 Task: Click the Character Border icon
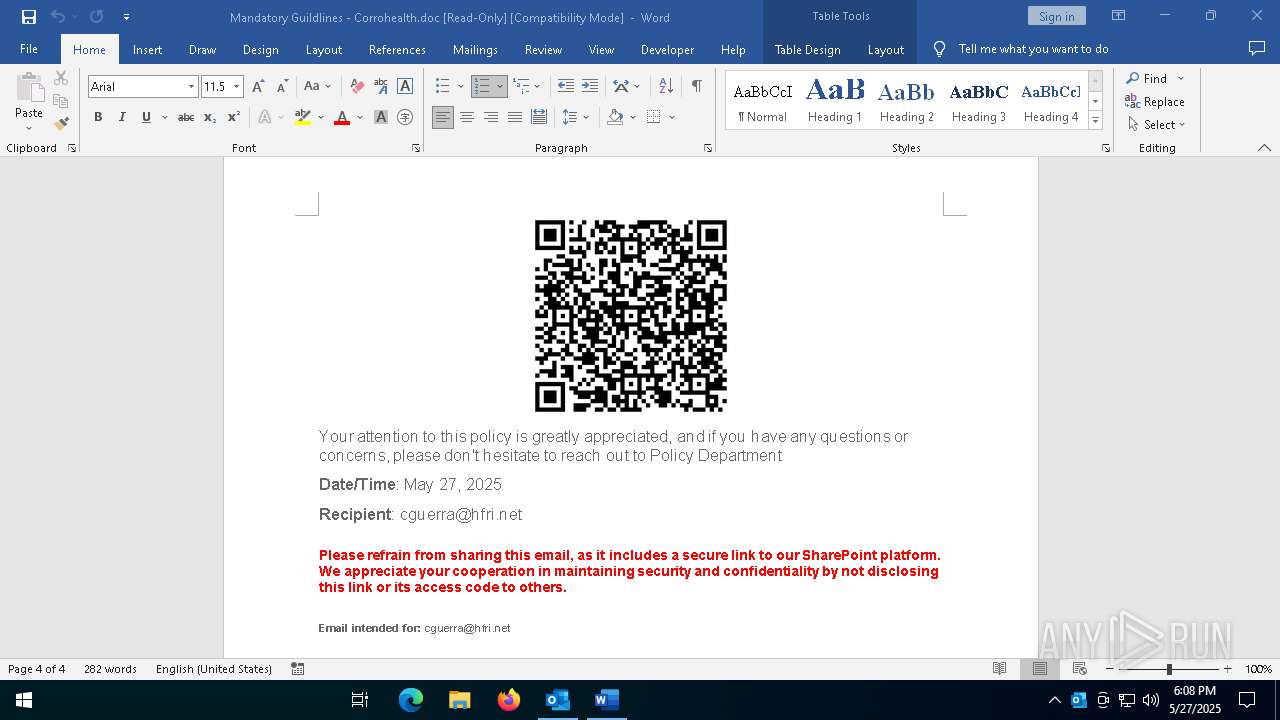tap(405, 87)
